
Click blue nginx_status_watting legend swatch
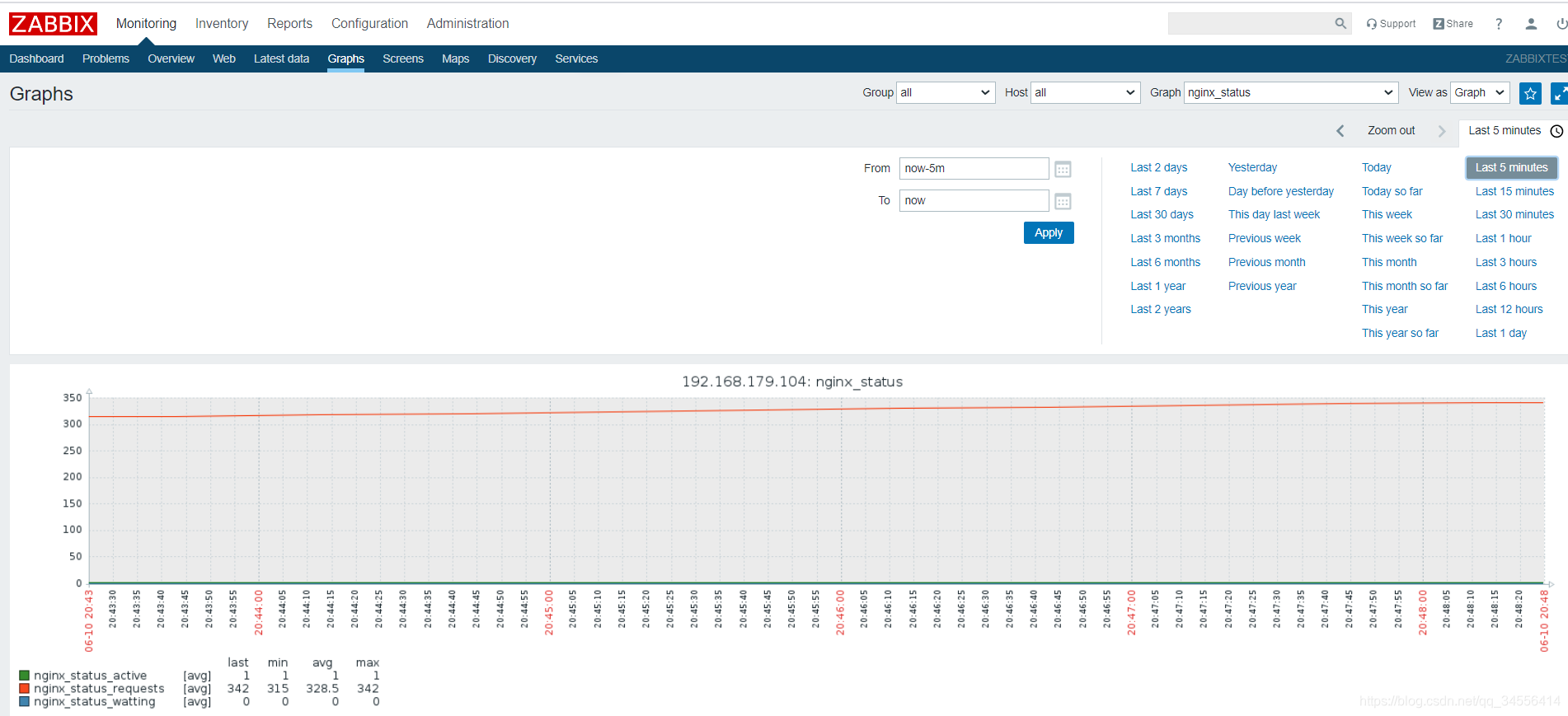coord(24,702)
